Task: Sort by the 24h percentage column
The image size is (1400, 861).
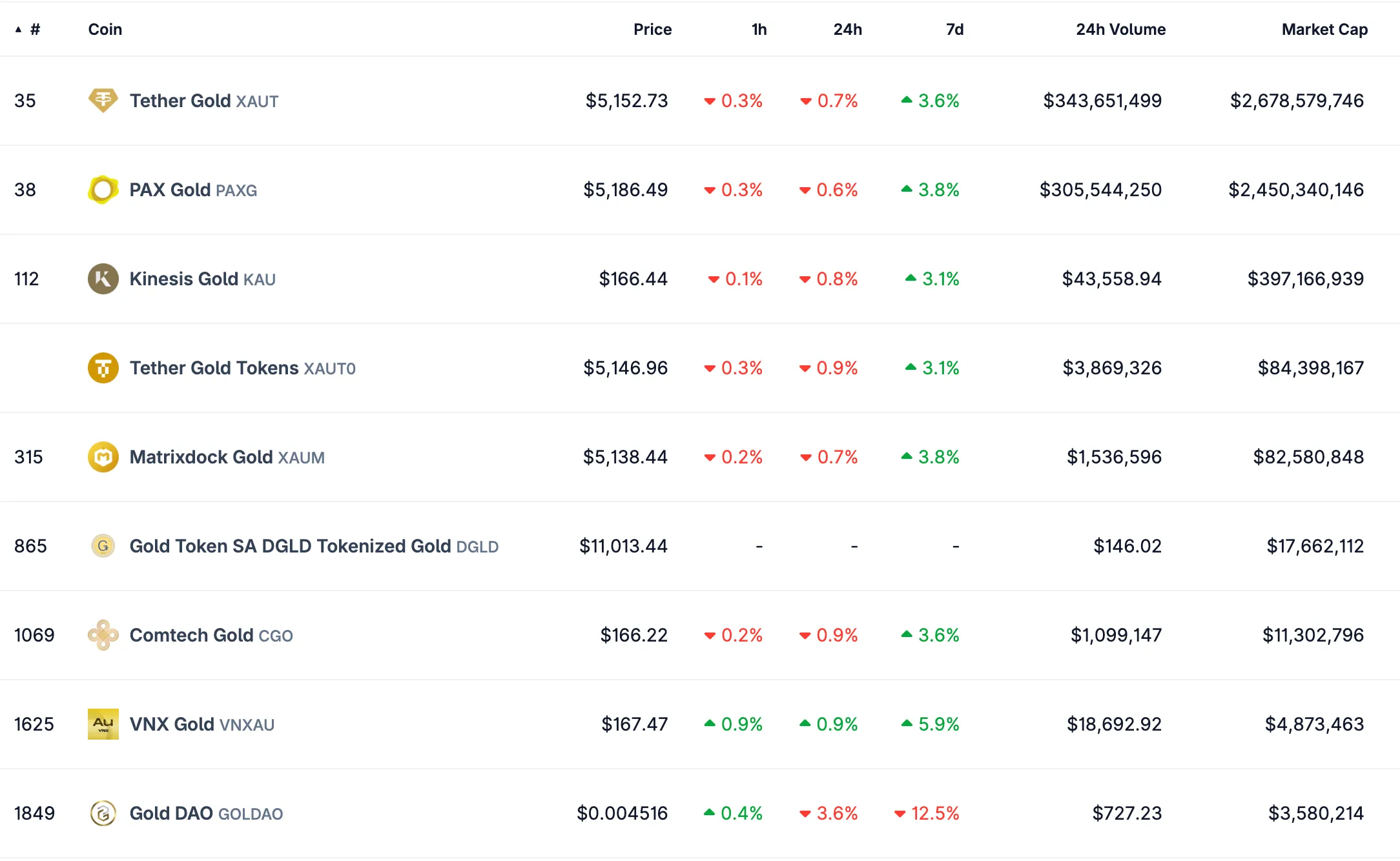Action: pyautogui.click(x=847, y=29)
